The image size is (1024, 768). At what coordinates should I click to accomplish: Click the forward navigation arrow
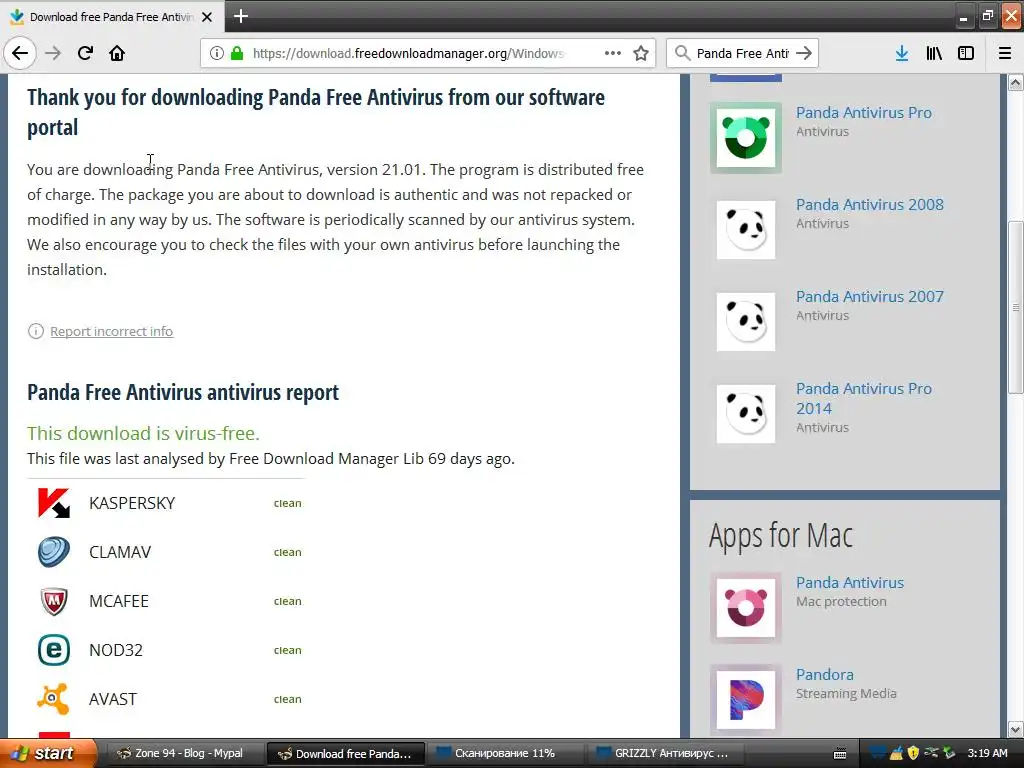coord(53,53)
